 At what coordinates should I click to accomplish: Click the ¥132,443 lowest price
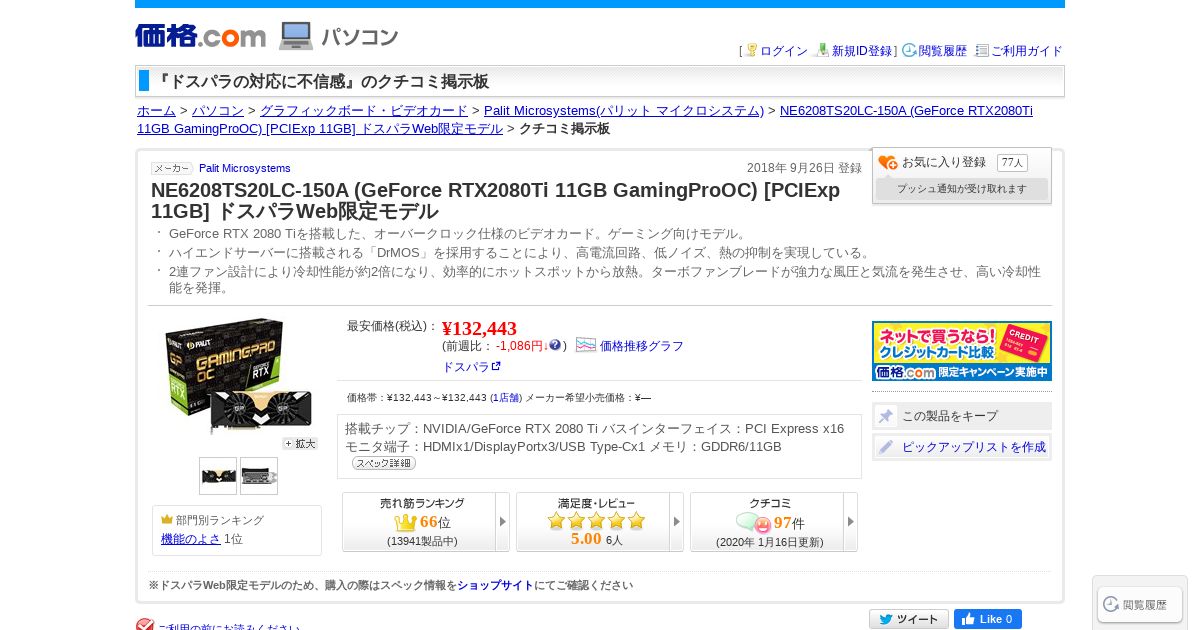(479, 328)
